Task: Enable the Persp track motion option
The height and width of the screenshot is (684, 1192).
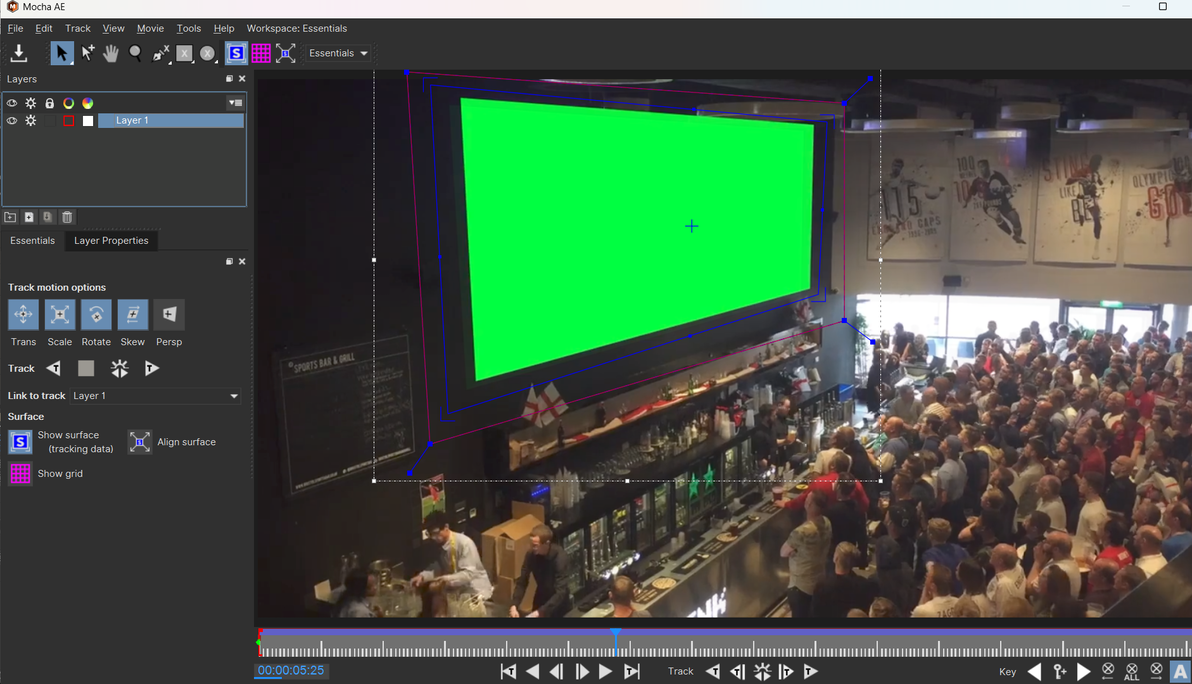Action: point(169,315)
